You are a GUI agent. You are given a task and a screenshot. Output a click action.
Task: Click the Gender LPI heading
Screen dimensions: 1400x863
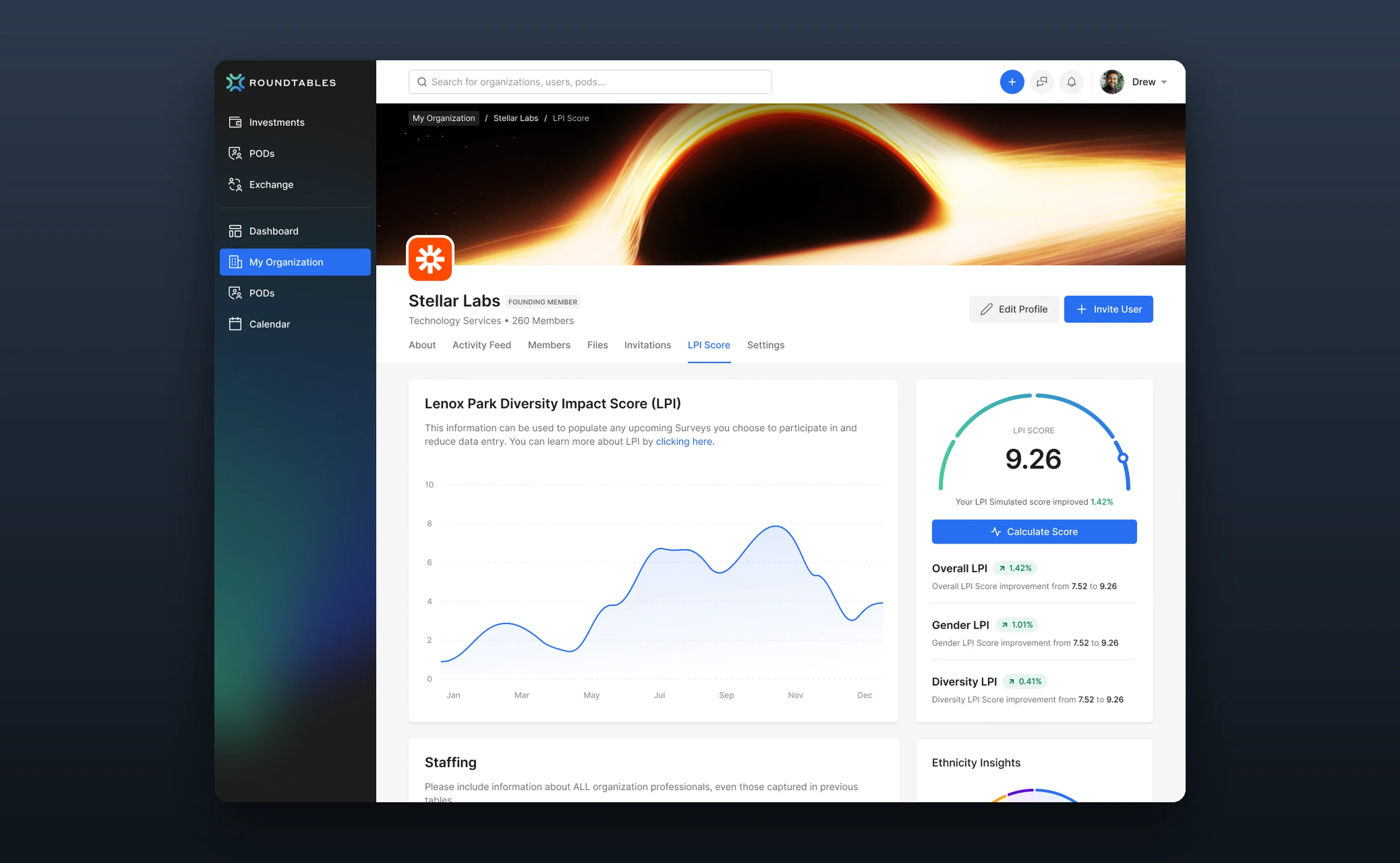[x=961, y=625]
